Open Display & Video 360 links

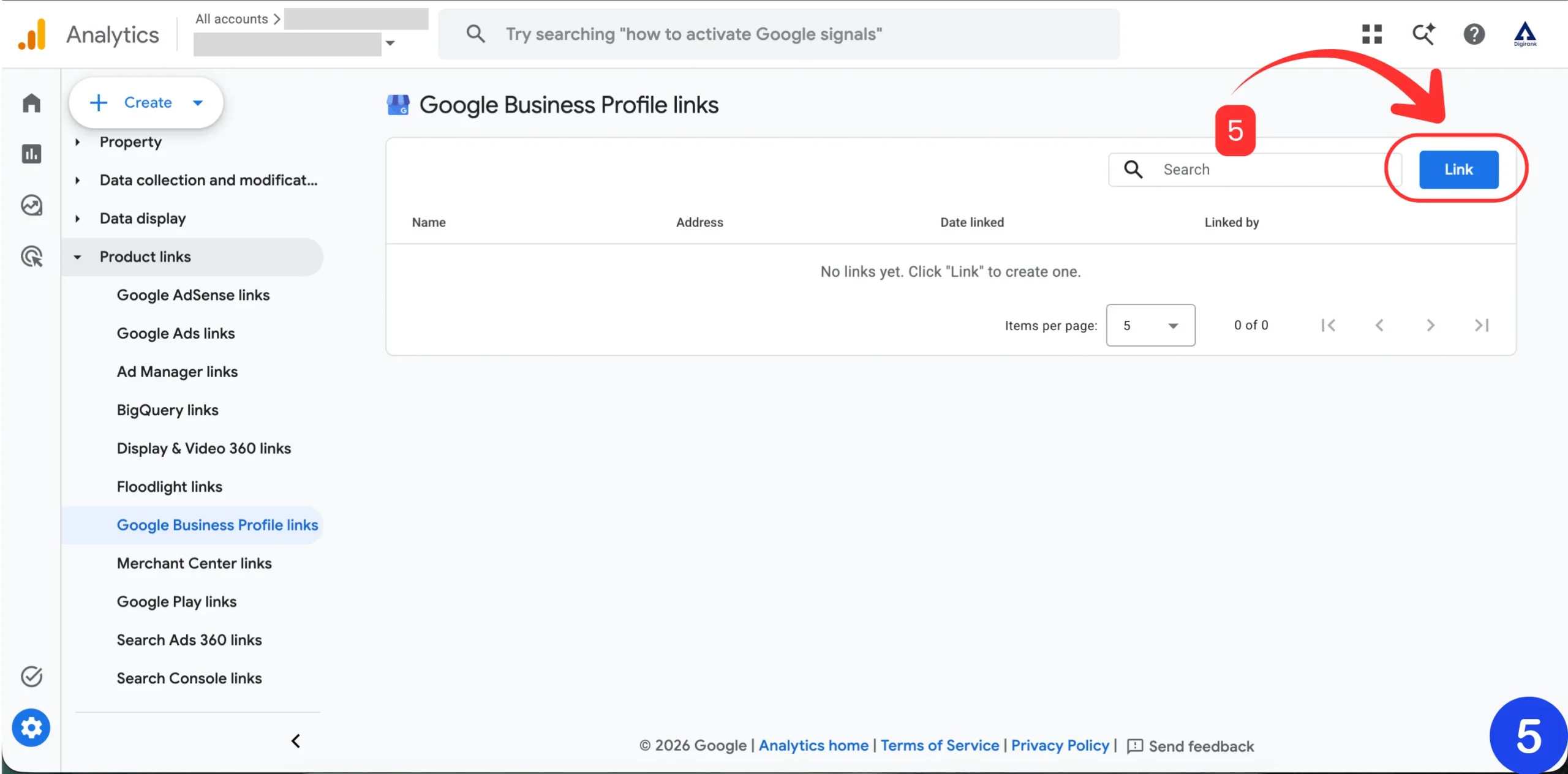204,448
